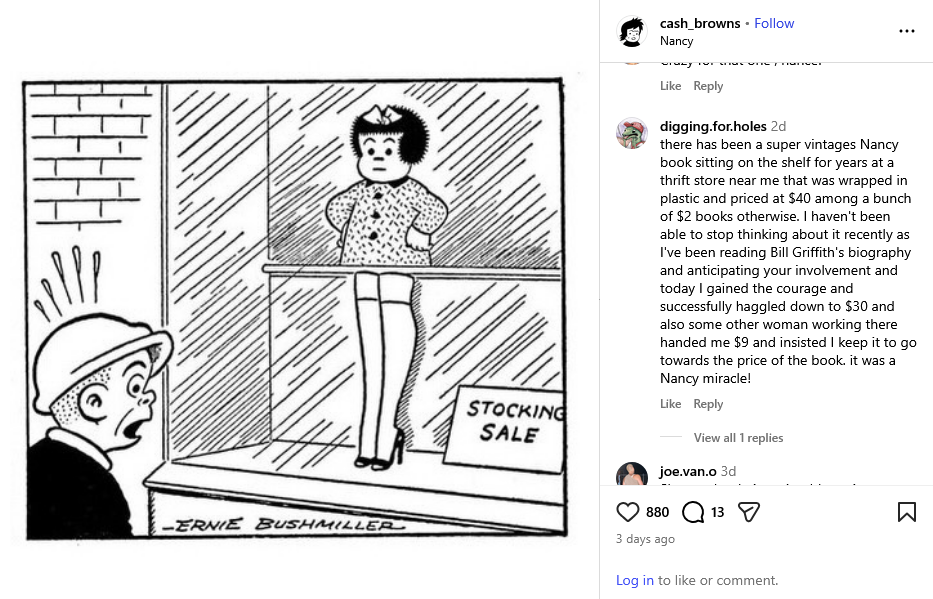Open cash_browns username link

[700, 23]
